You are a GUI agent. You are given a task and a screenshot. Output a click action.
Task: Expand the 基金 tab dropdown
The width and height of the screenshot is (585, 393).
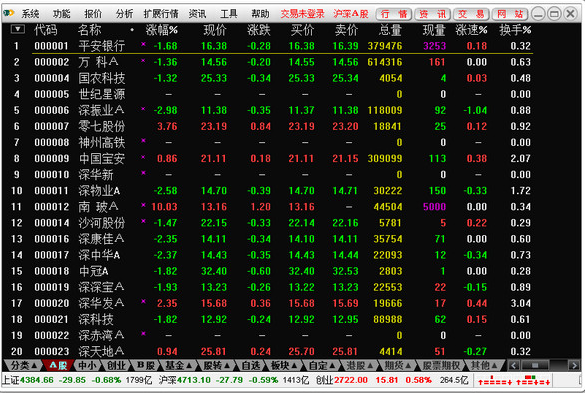178,365
